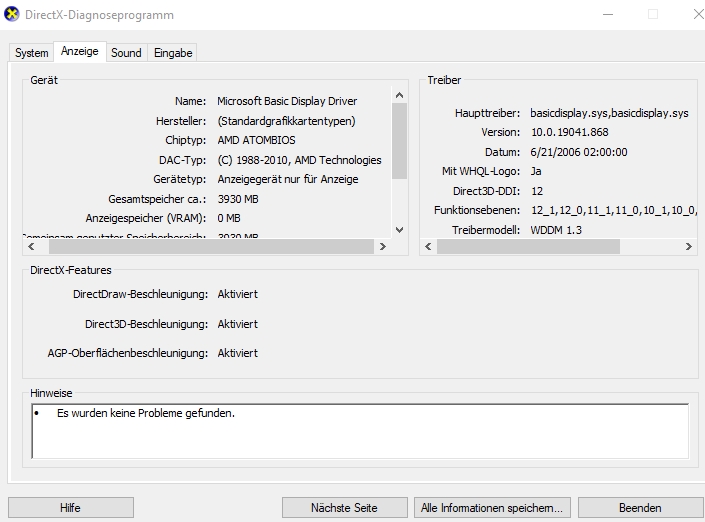The image size is (705, 522).
Task: Click Gerät panel scroll down arrow
Action: click(x=399, y=230)
